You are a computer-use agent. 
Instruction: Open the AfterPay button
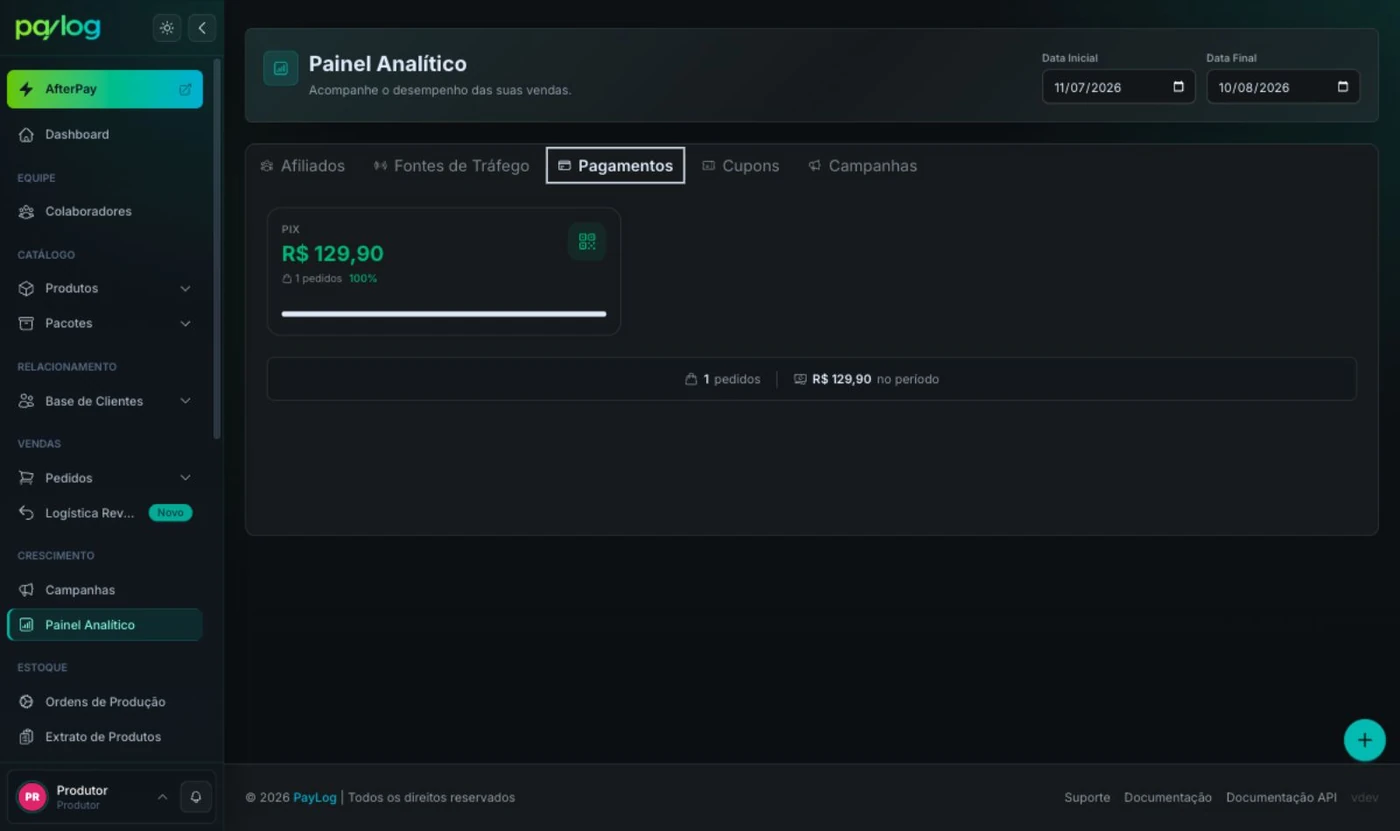click(105, 89)
